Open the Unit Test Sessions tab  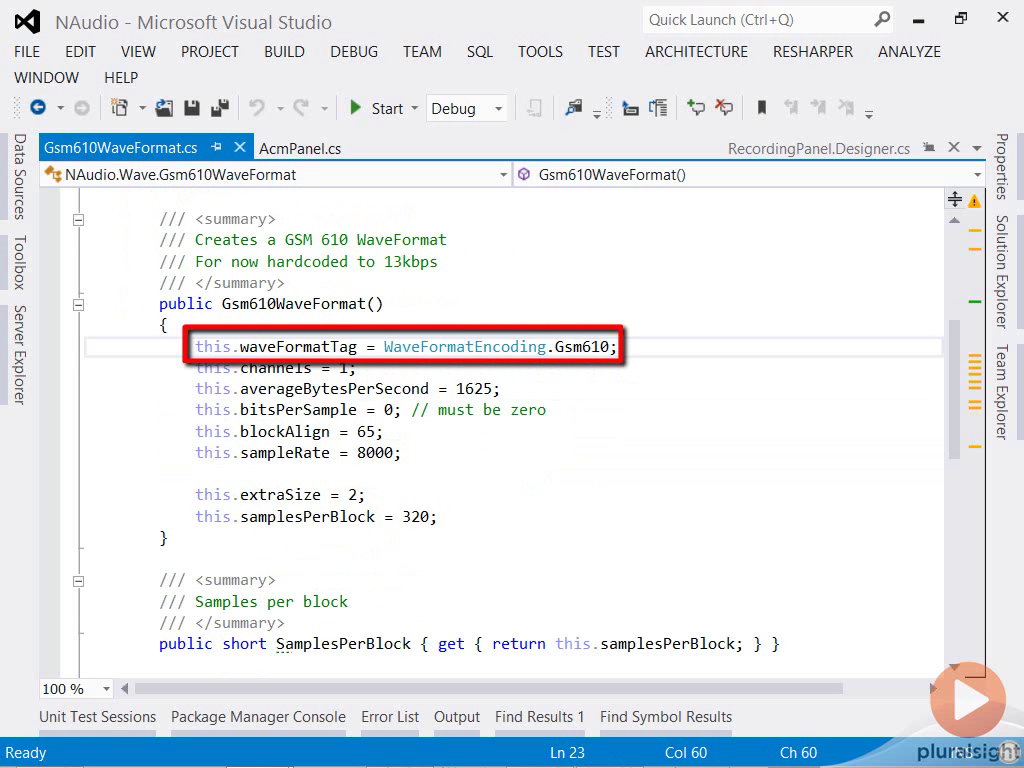click(97, 717)
